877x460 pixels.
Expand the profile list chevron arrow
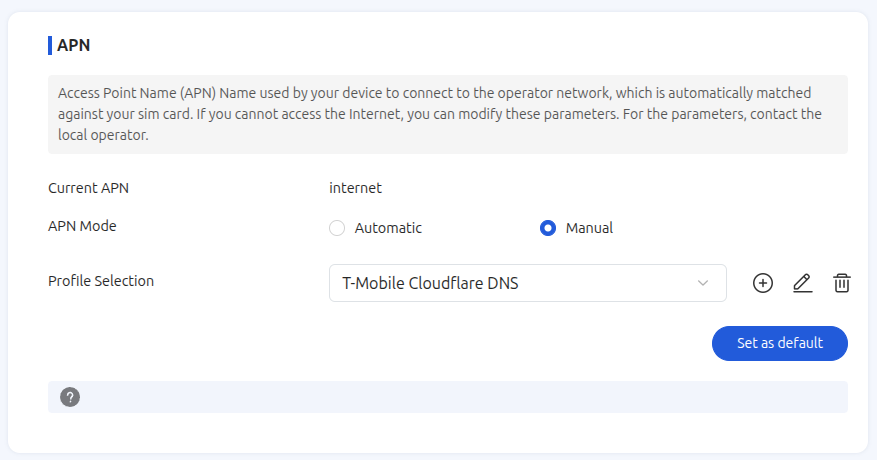pos(702,283)
